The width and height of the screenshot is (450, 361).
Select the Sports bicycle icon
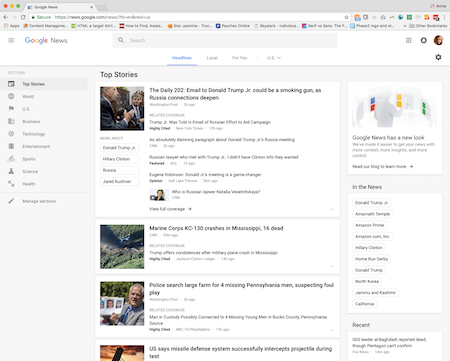(11, 159)
